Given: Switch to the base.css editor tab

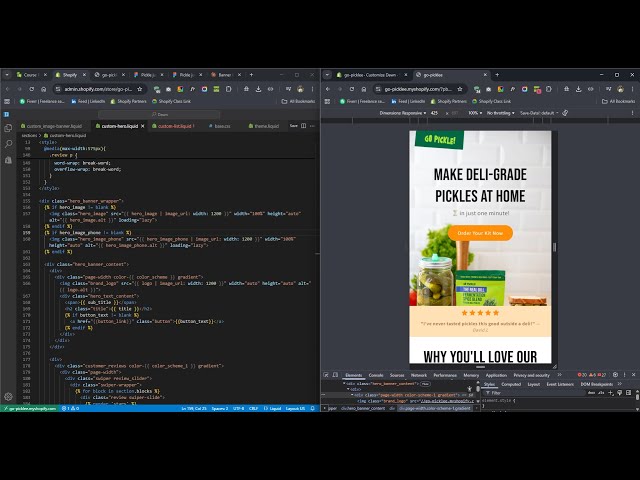Looking at the screenshot, I should tap(220, 126).
